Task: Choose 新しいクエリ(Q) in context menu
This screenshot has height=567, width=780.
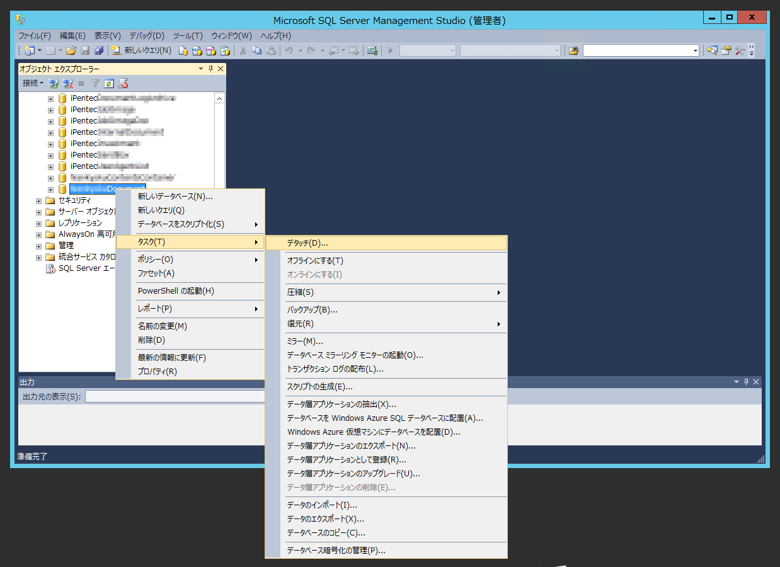Action: (x=190, y=210)
